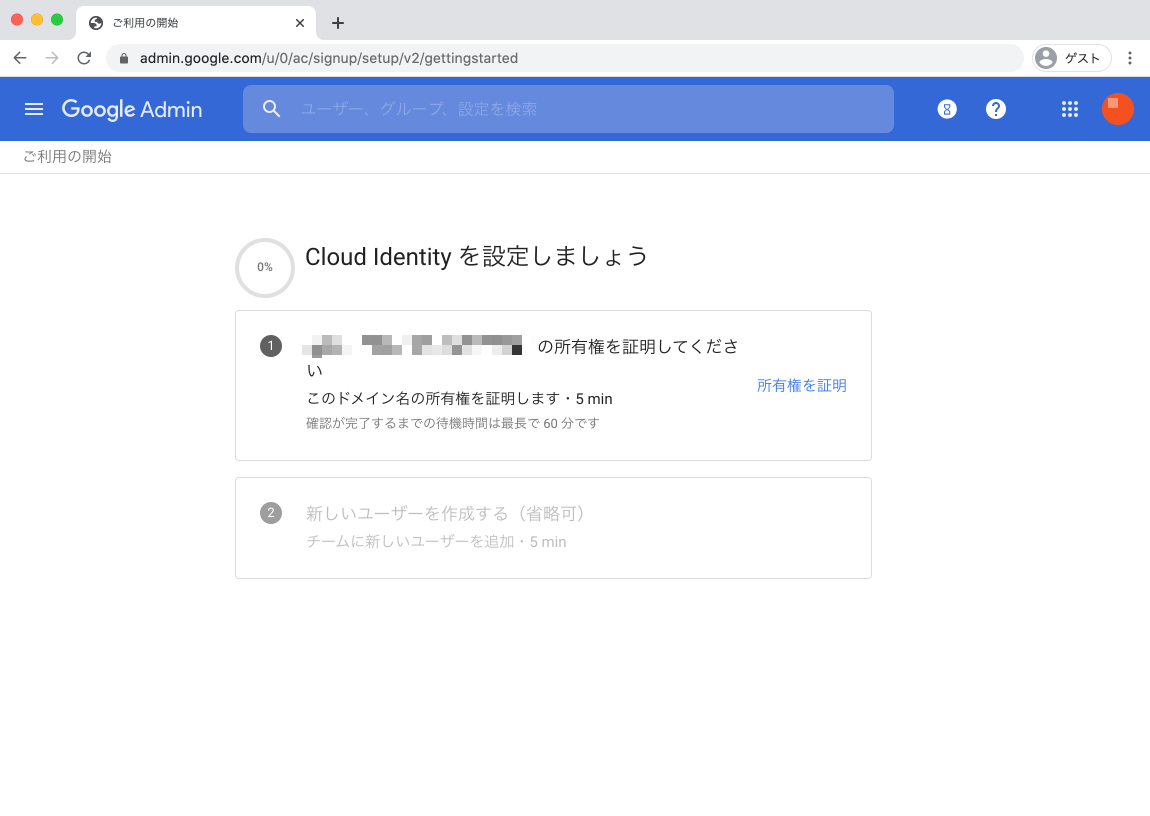1150x816 pixels.
Task: Click the Google Admin logo
Action: [132, 109]
